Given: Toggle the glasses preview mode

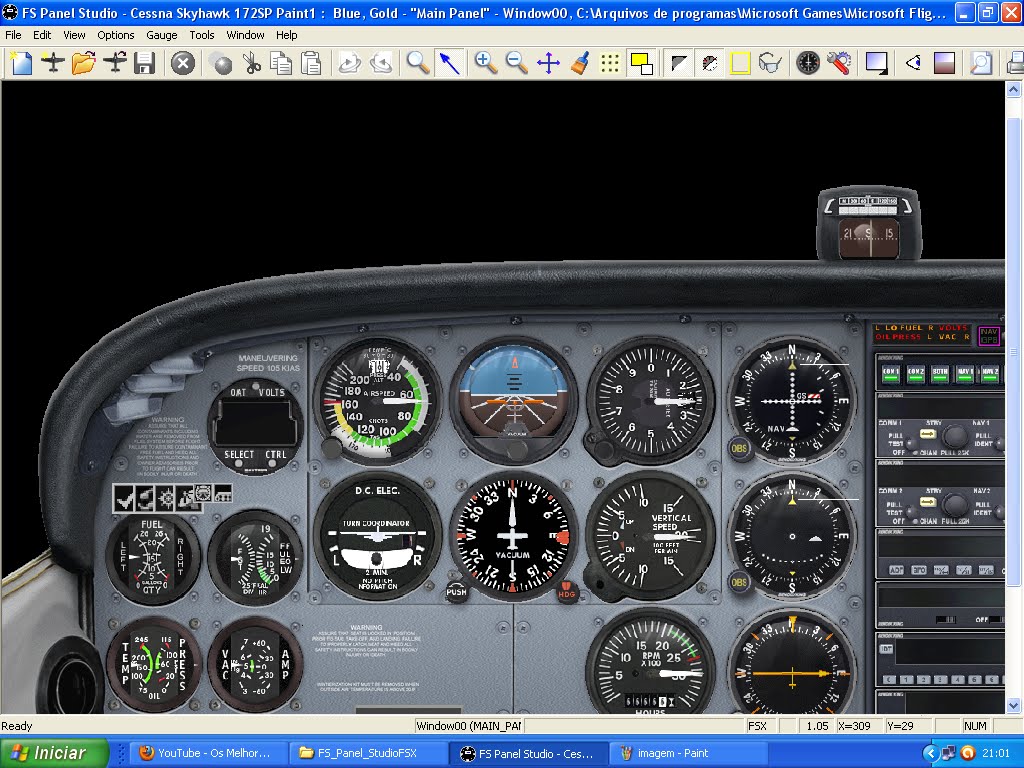Looking at the screenshot, I should point(770,62).
